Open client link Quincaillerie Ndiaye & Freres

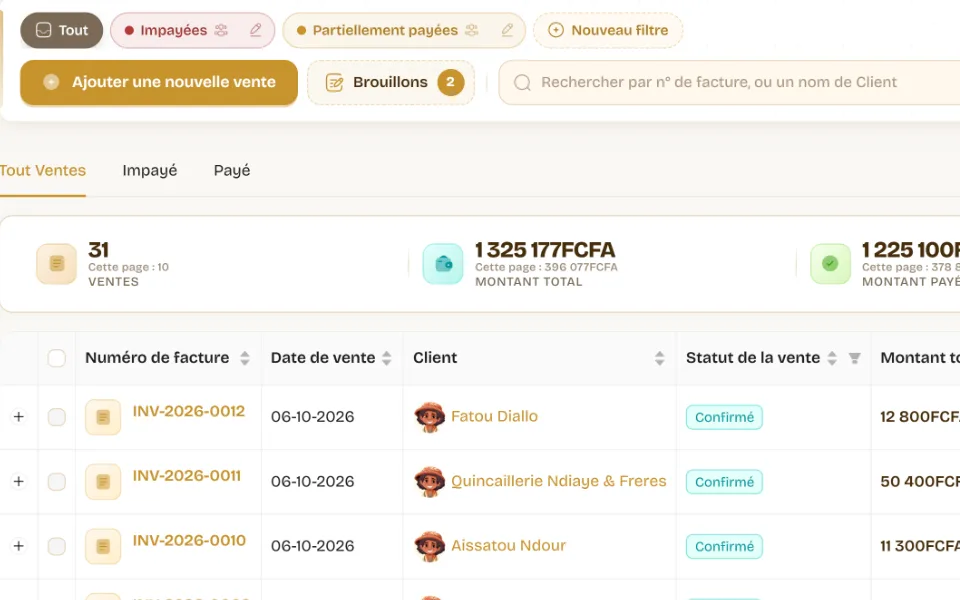(558, 481)
